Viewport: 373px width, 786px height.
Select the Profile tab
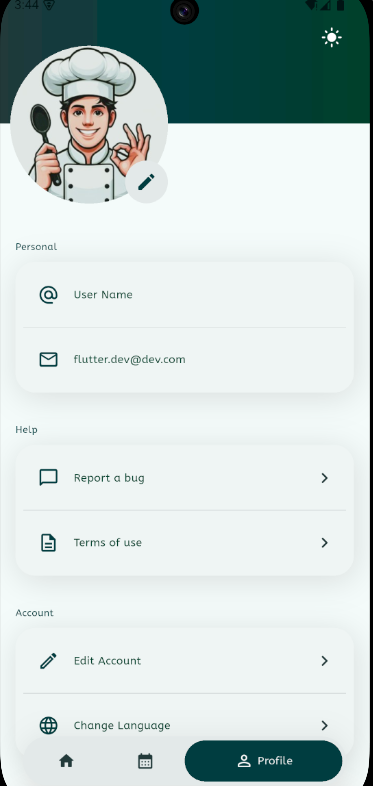point(264,761)
